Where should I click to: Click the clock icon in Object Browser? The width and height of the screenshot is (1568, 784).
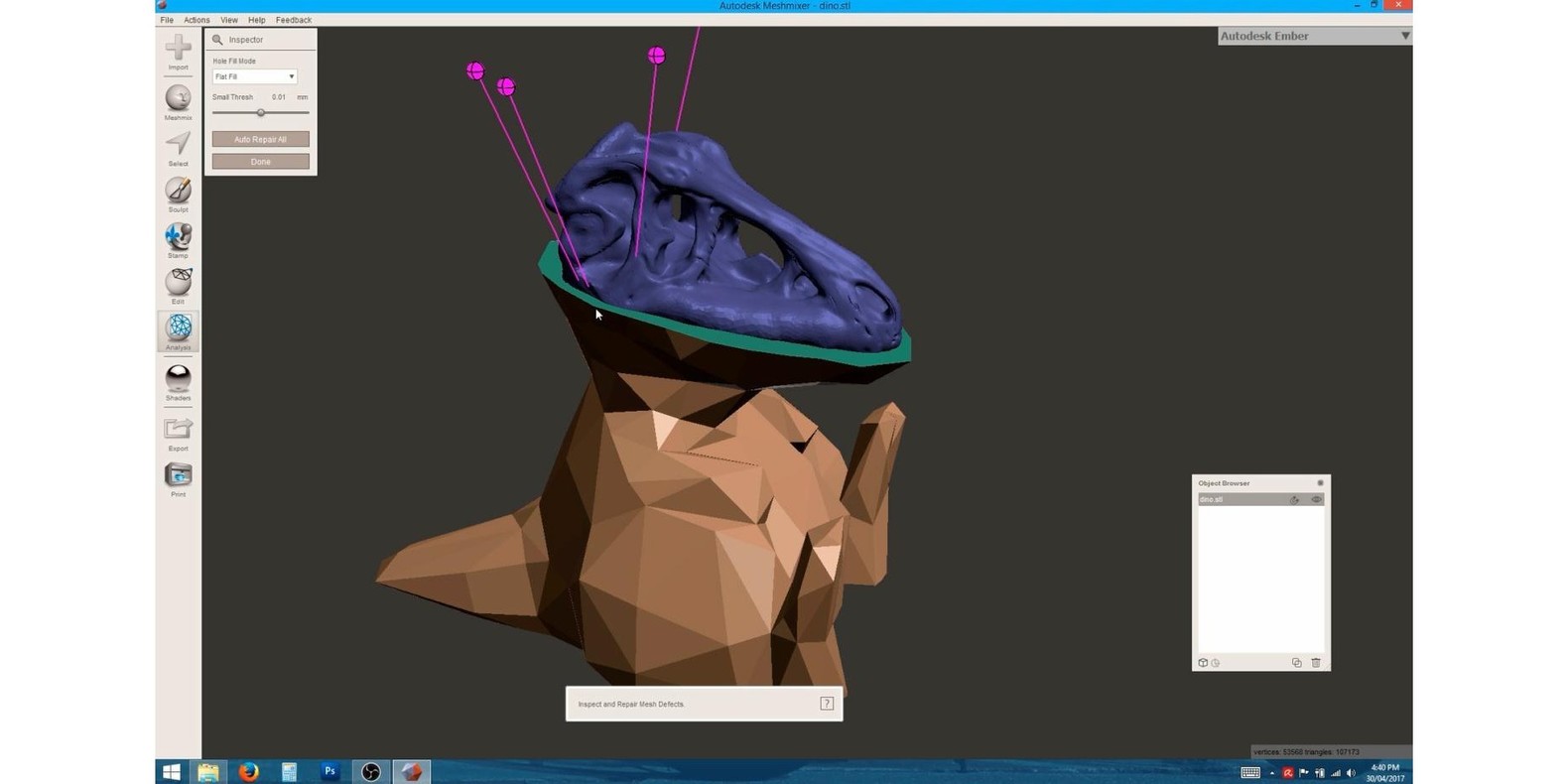(x=1215, y=663)
